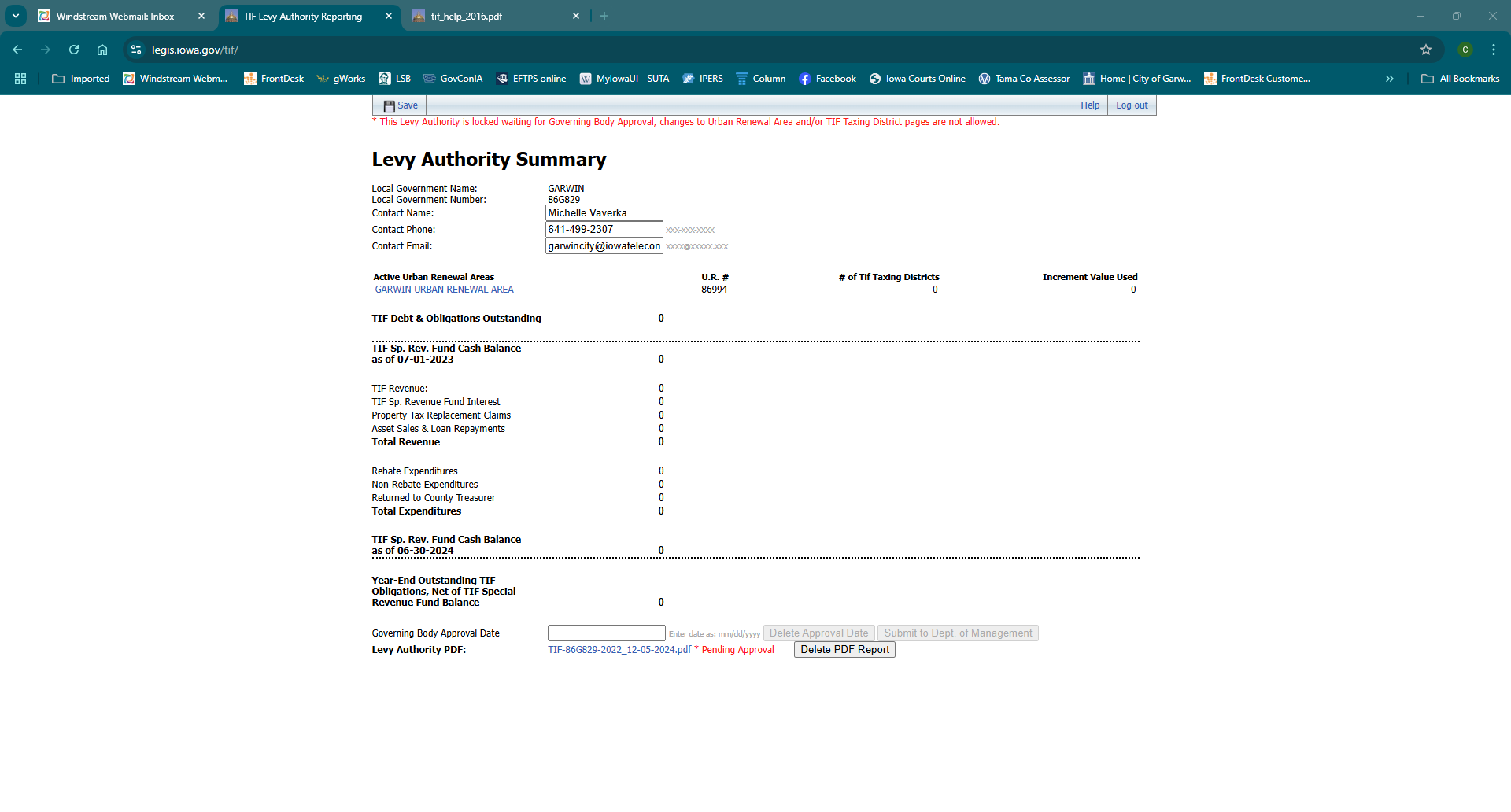The height and width of the screenshot is (812, 1511).
Task: Click the green profile avatar icon
Action: click(x=1465, y=50)
